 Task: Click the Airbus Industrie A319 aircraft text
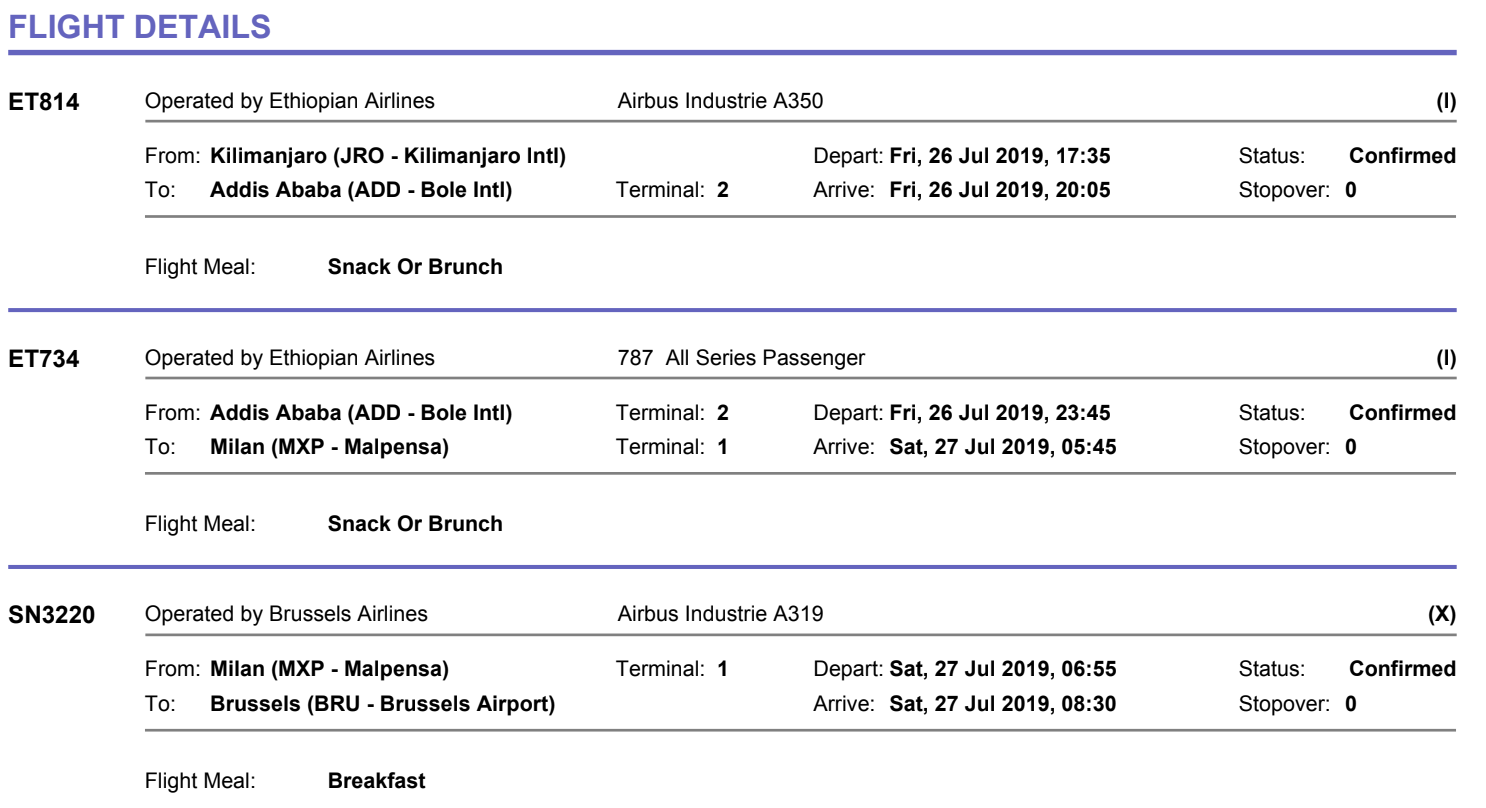[721, 614]
